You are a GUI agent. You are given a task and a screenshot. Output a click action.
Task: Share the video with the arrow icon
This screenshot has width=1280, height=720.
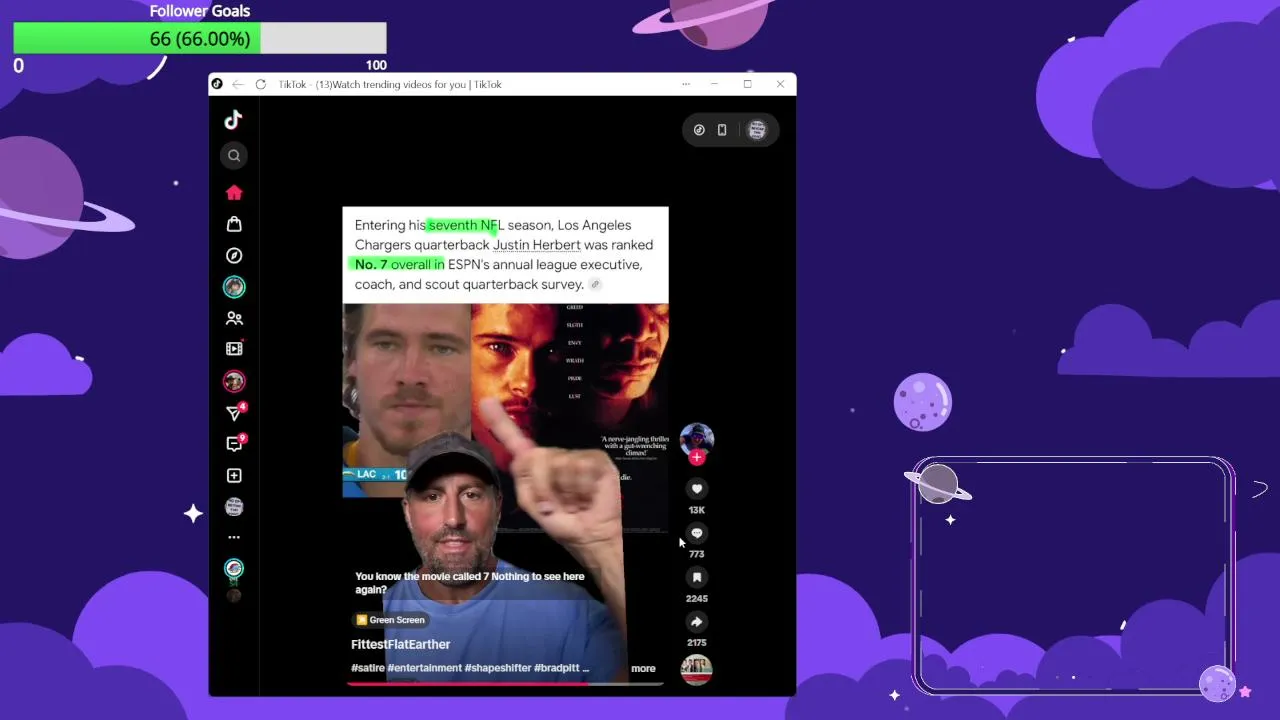(x=697, y=621)
